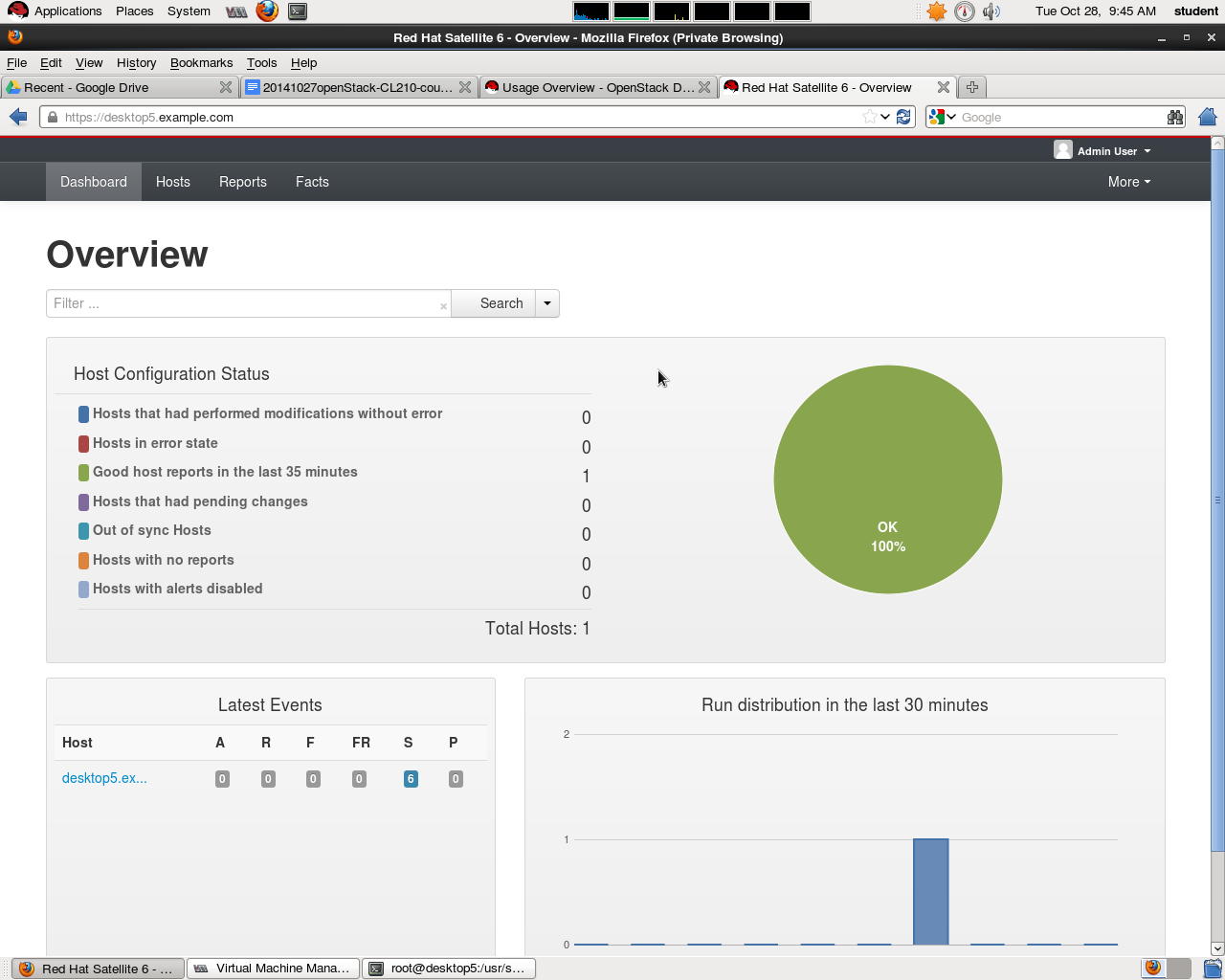Reload the page with refresh icon
The width and height of the screenshot is (1225, 980).
(x=903, y=117)
